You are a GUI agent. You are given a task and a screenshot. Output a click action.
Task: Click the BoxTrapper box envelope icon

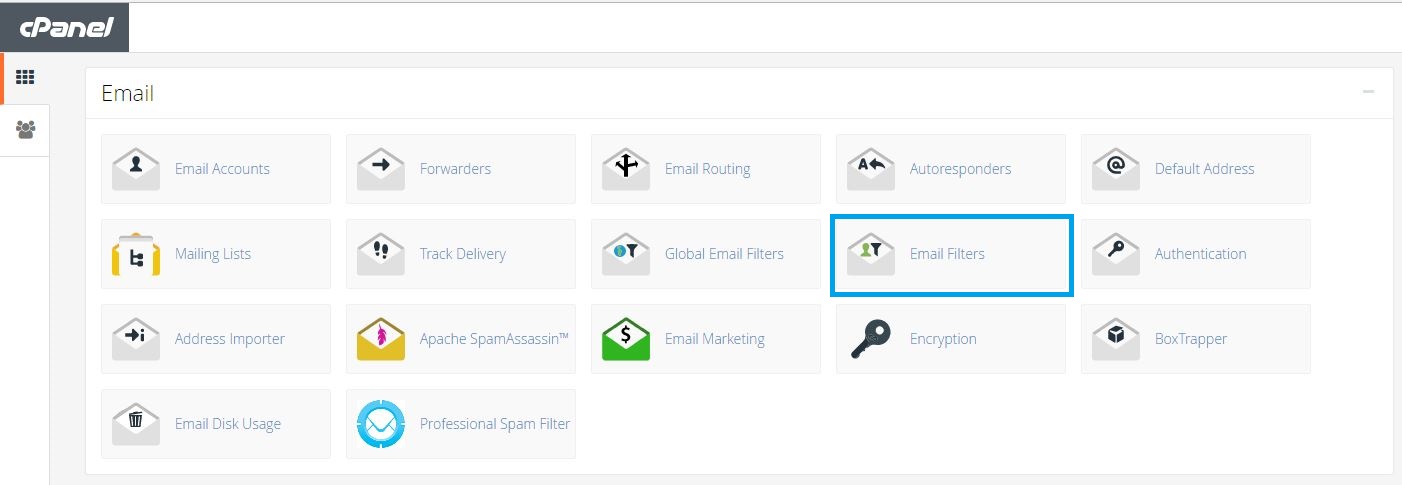point(1116,339)
